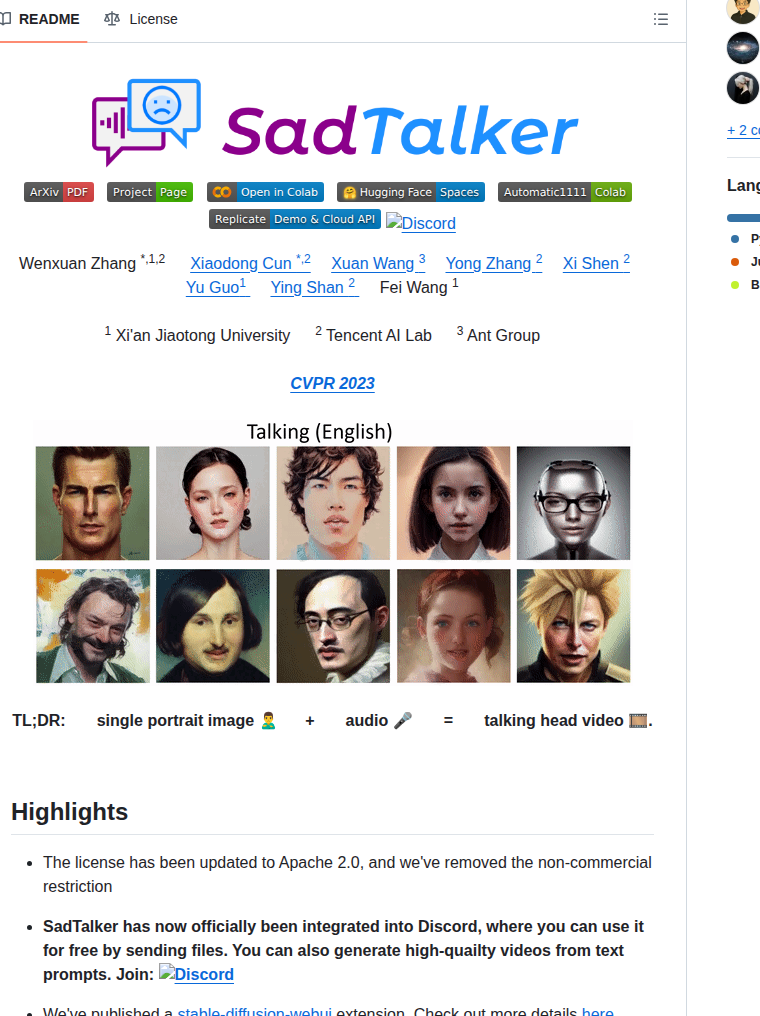
Task: Click the Discord link beside Replicate badge
Action: point(421,223)
